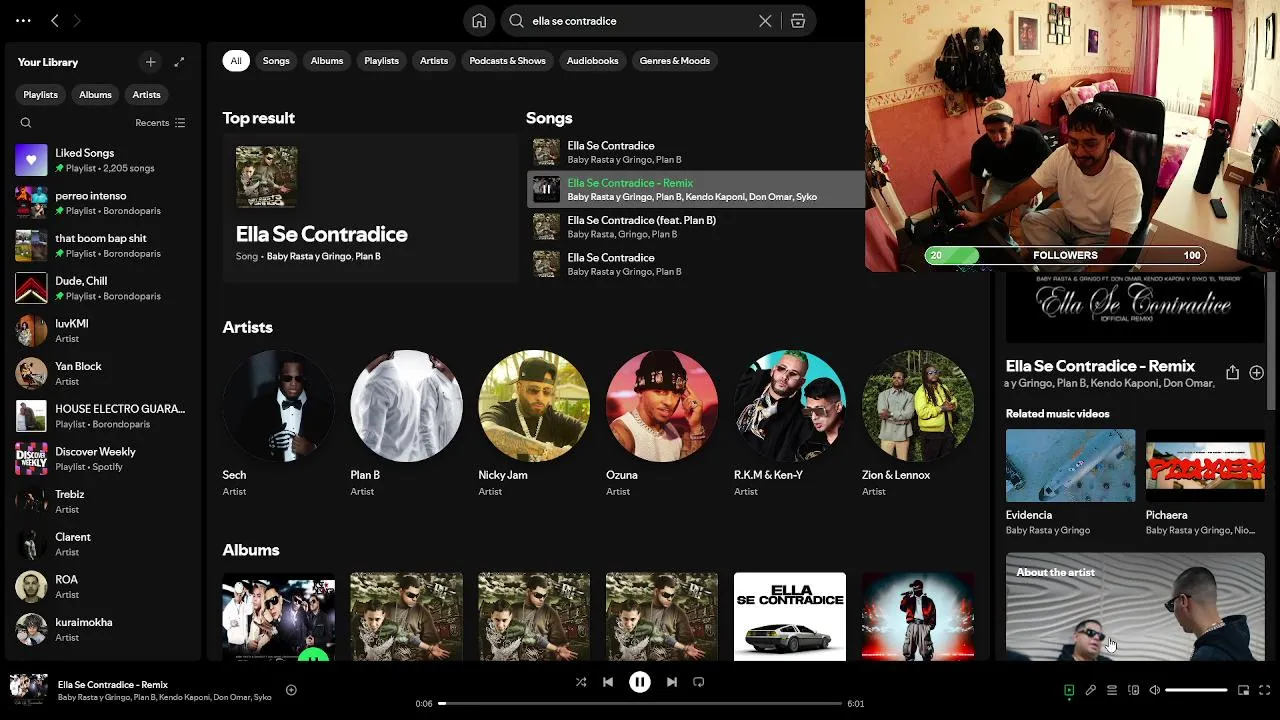Open the About the artist card
The width and height of the screenshot is (1280, 720).
tap(1135, 606)
